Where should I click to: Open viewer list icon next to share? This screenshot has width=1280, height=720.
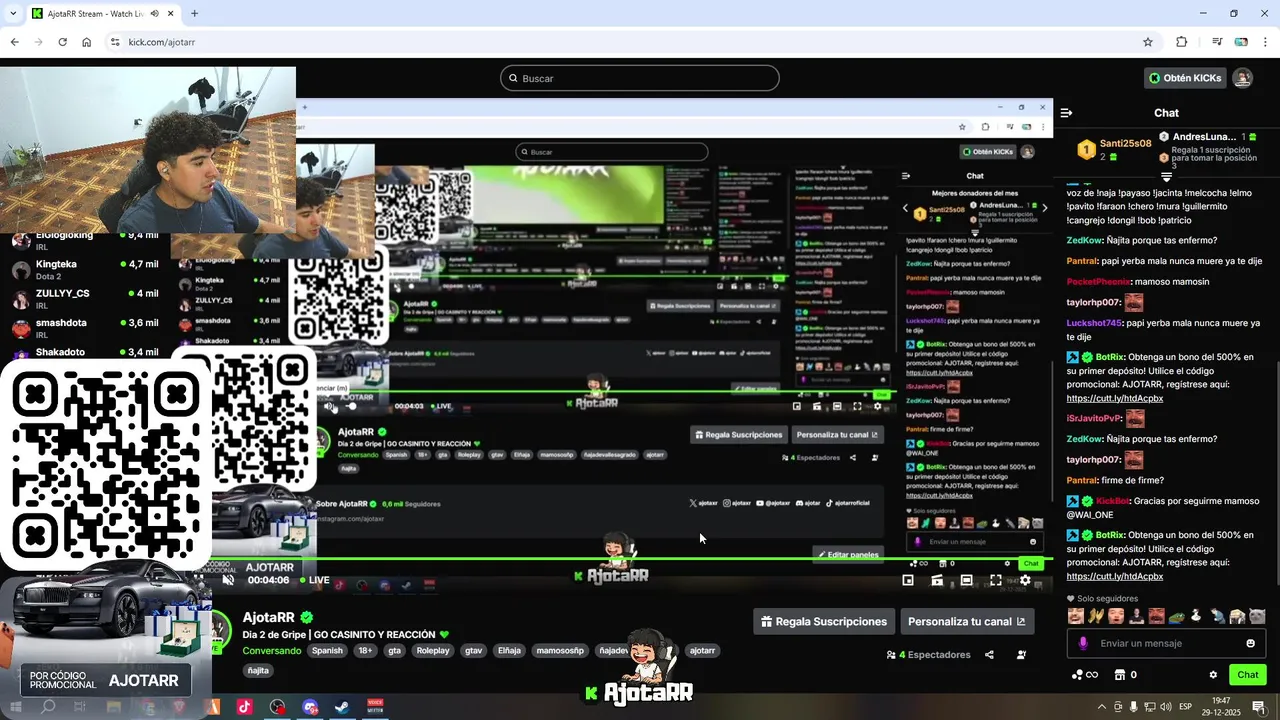tap(1021, 655)
